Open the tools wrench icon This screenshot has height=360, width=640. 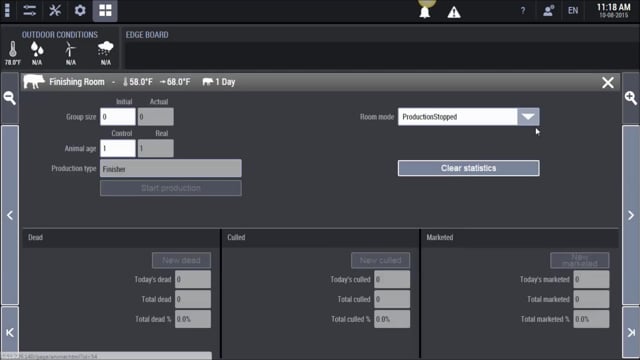(55, 10)
